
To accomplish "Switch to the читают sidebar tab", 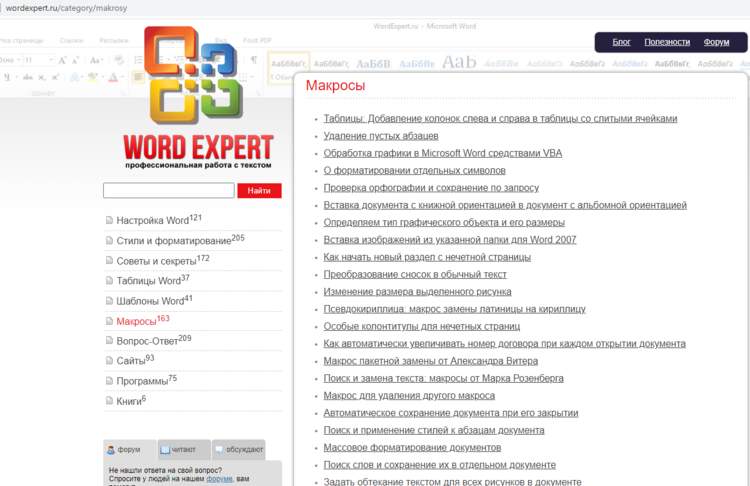I will pos(184,450).
